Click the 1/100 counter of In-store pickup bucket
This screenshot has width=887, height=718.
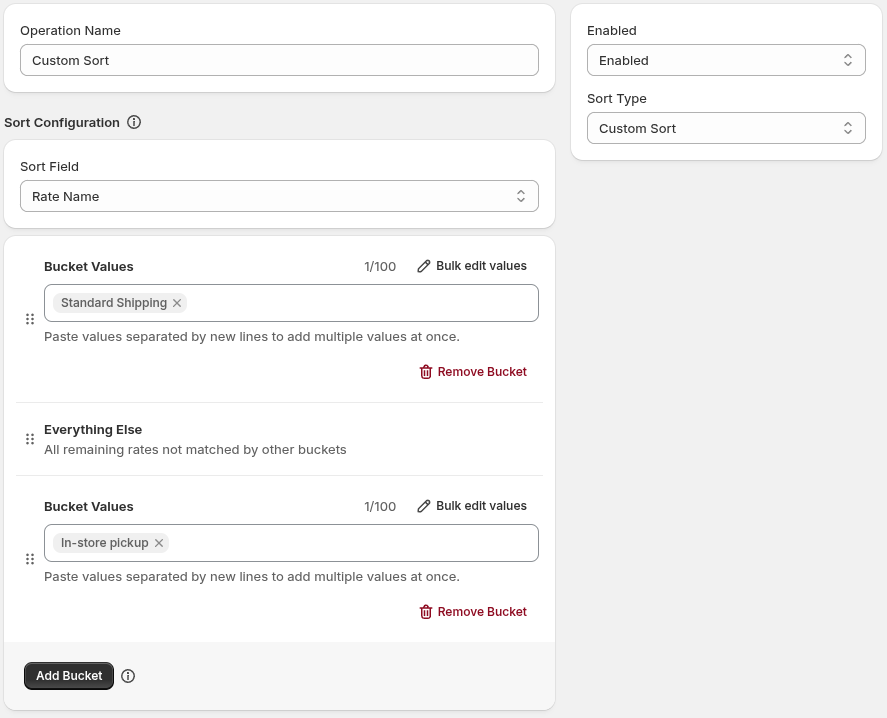pyautogui.click(x=380, y=506)
